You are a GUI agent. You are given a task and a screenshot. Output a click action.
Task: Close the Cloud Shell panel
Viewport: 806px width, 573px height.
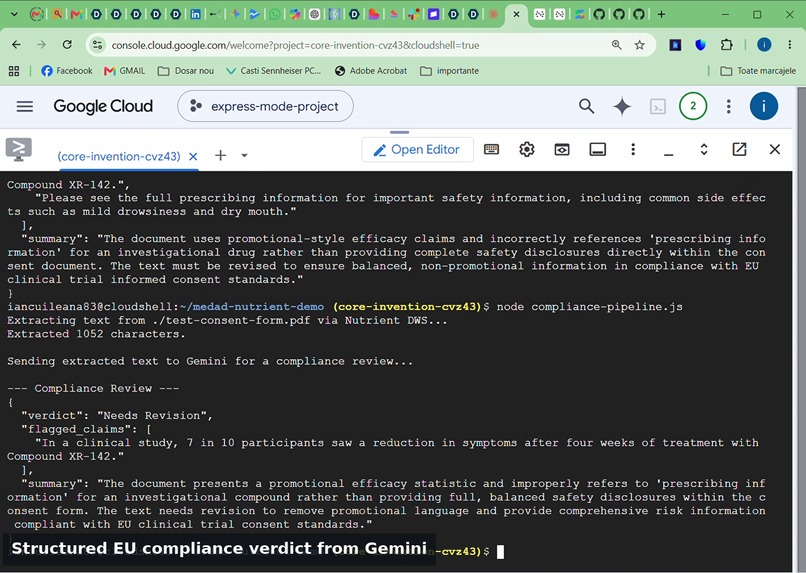click(x=775, y=150)
